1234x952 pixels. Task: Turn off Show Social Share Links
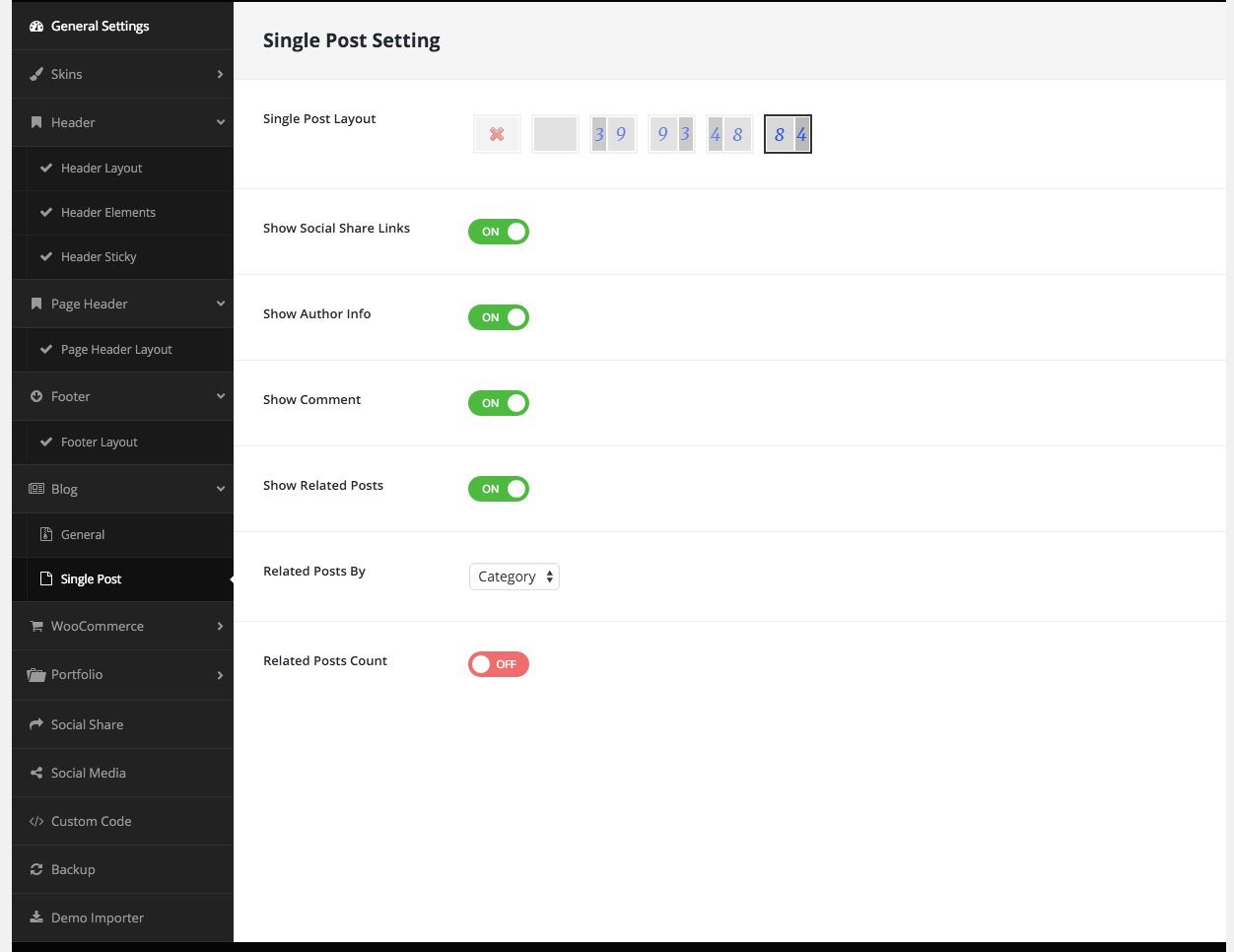499,232
